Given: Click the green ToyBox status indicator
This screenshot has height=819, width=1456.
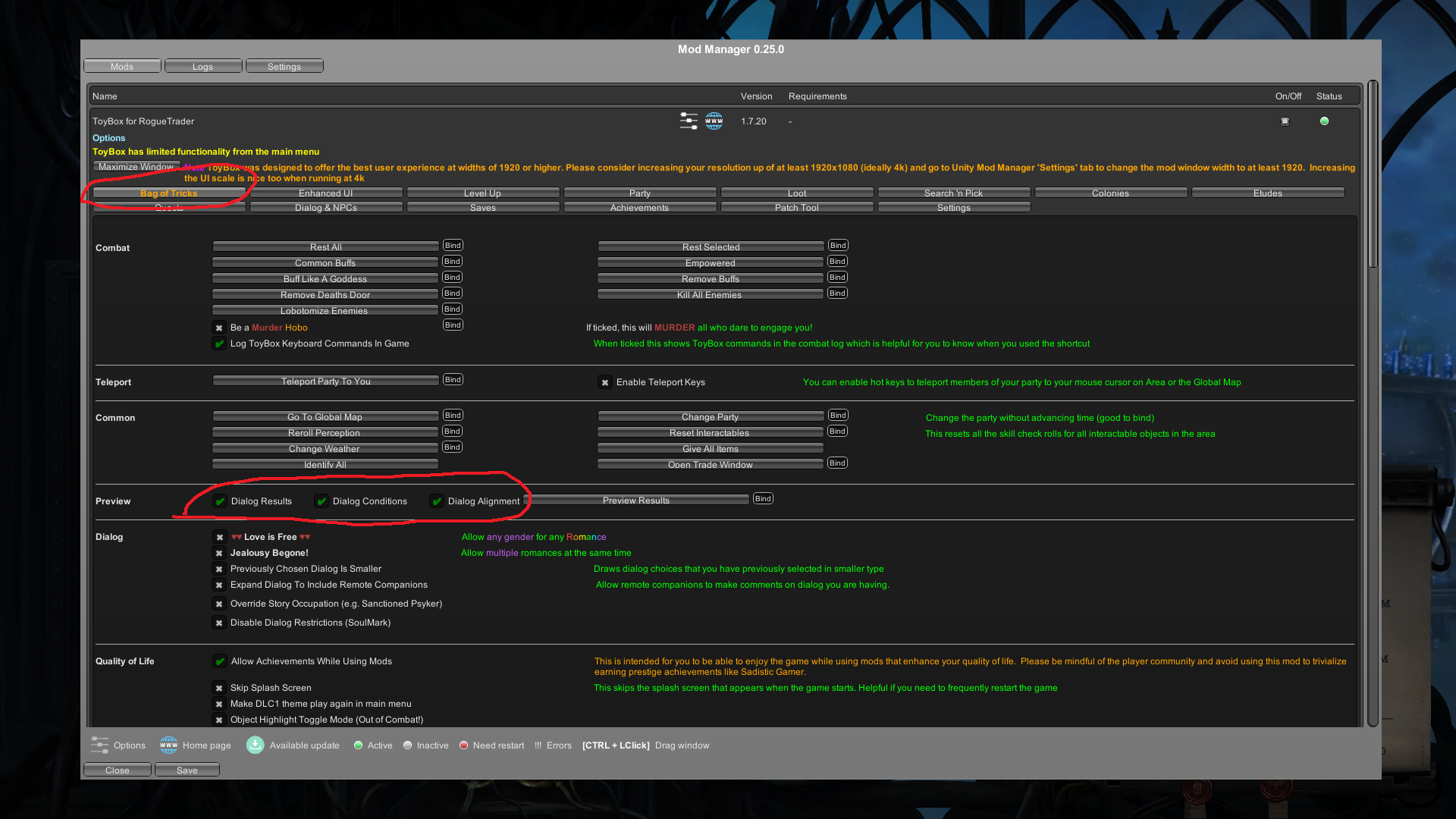Looking at the screenshot, I should pos(1324,121).
